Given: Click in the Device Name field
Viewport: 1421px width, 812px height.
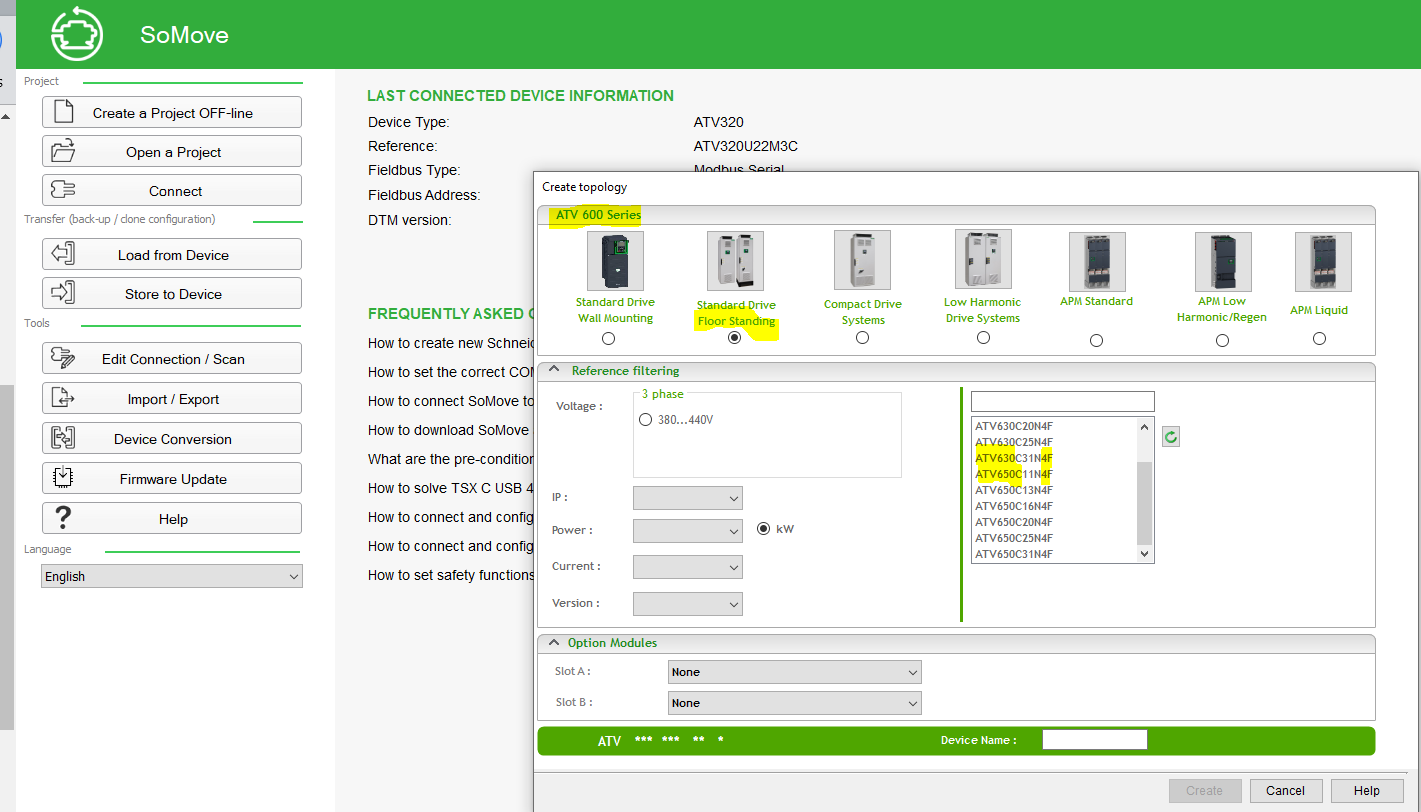Looking at the screenshot, I should click(x=1094, y=740).
